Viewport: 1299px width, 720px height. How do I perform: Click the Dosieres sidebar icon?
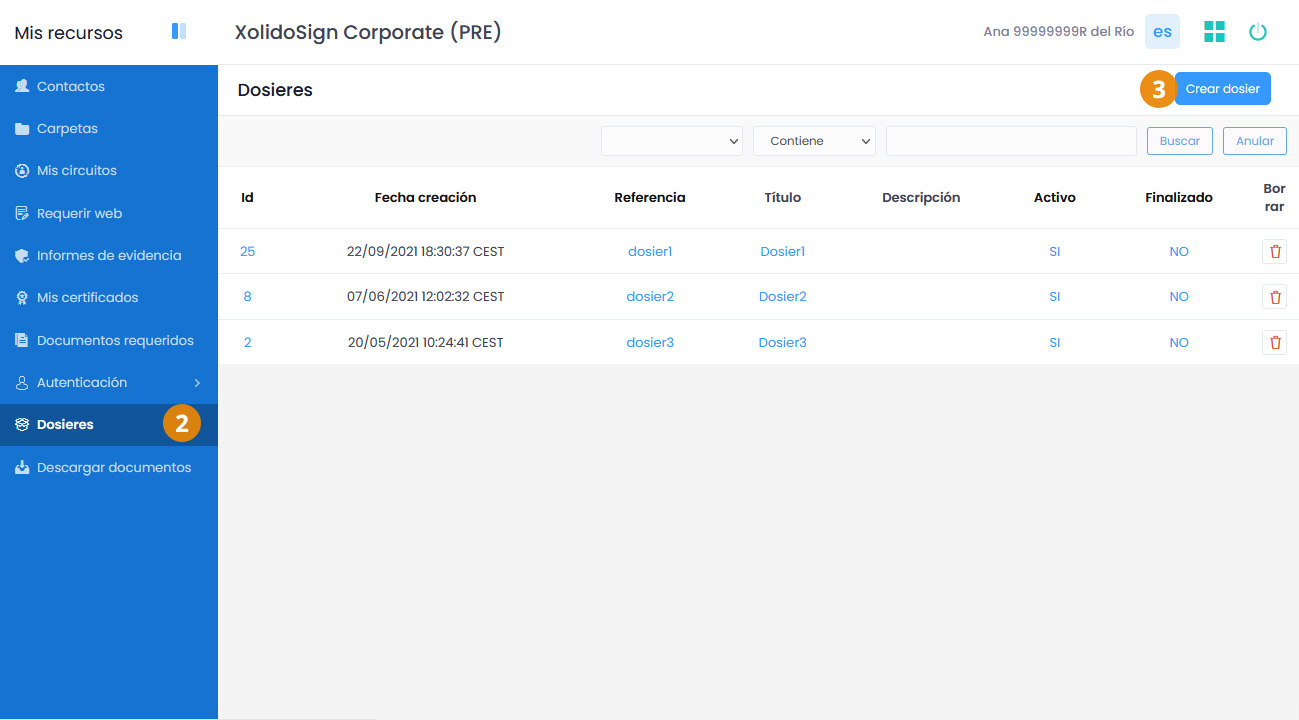pos(22,425)
